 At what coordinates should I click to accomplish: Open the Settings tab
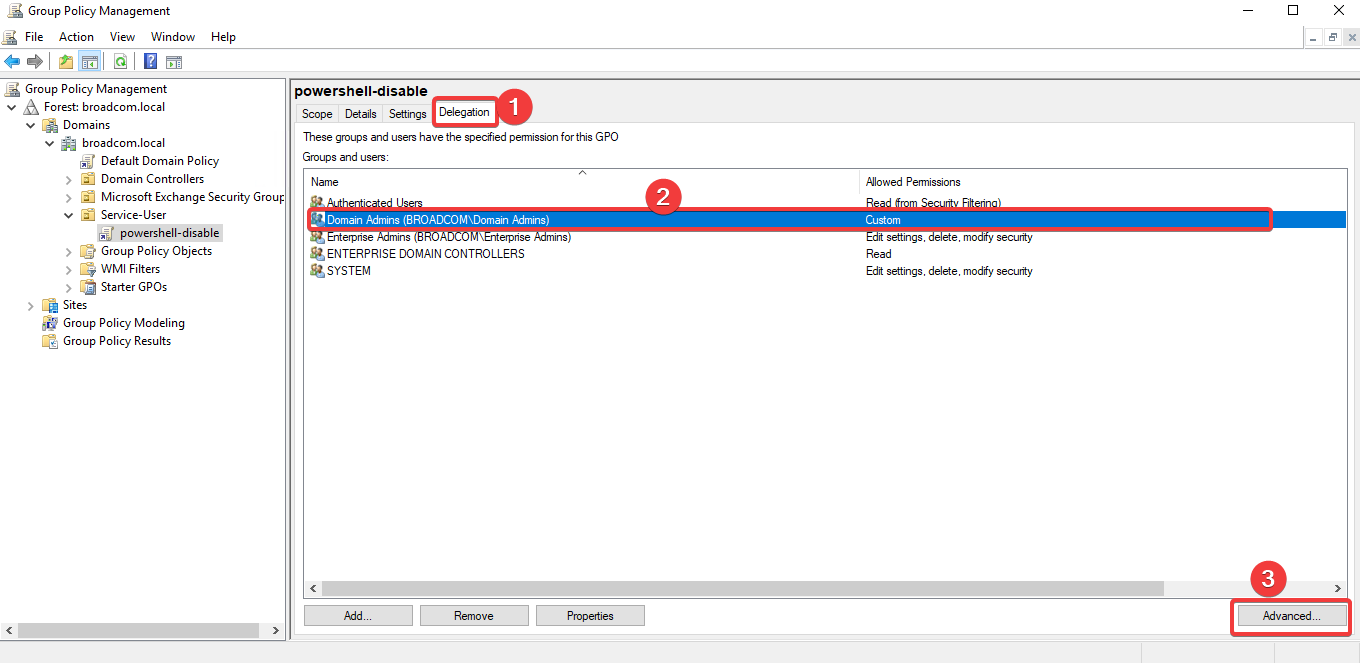407,114
